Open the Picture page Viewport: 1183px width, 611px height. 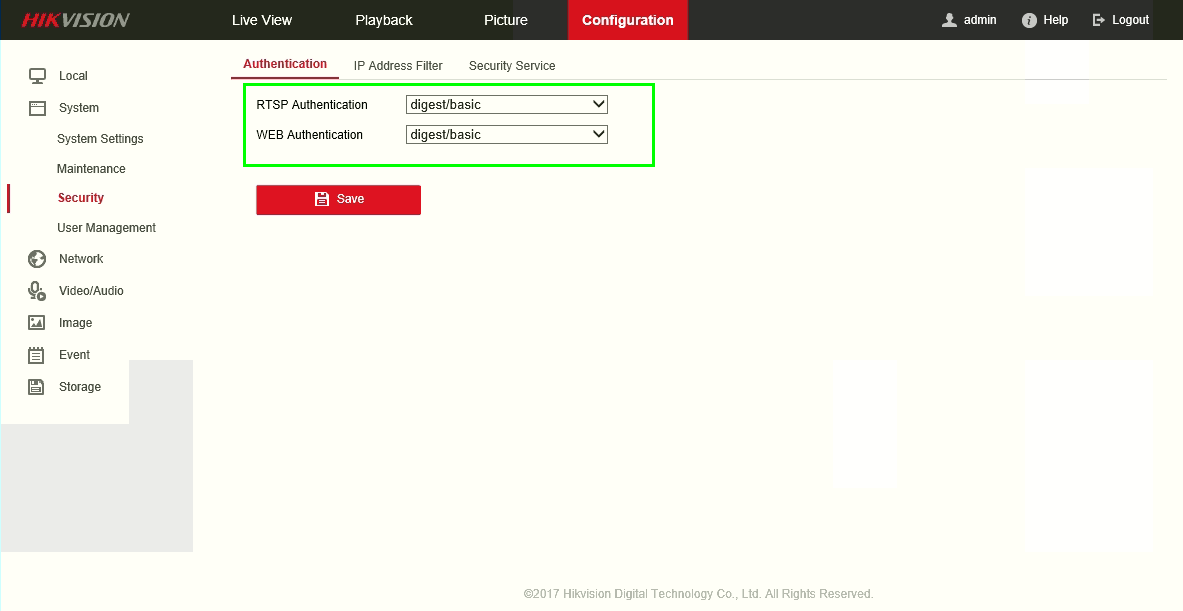(505, 19)
